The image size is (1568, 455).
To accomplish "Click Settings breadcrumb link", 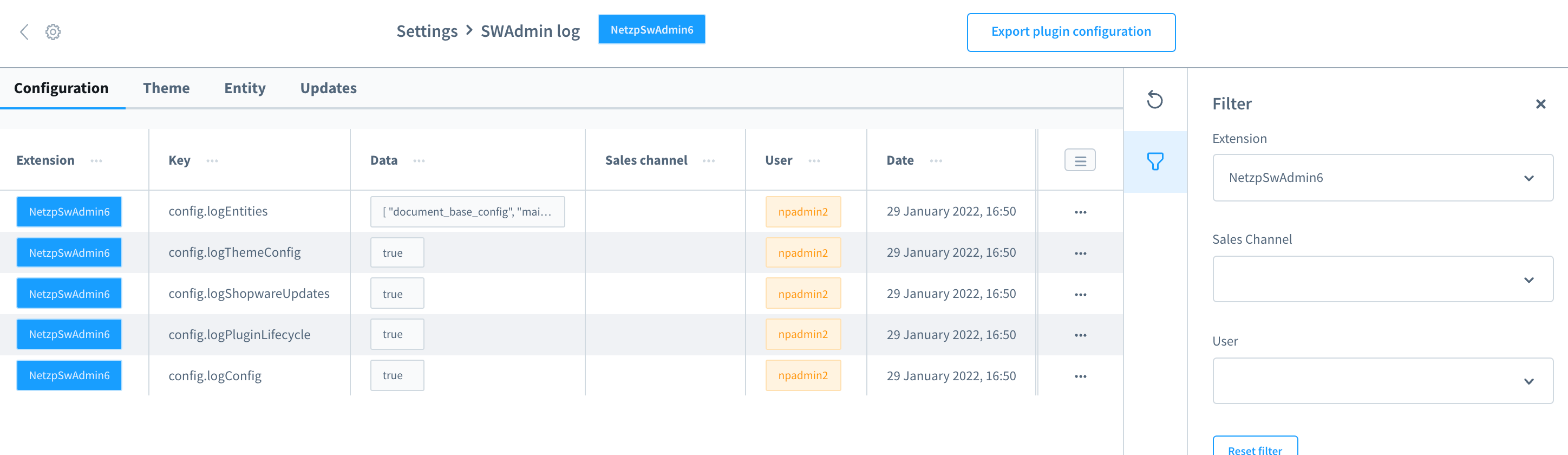I will [427, 31].
